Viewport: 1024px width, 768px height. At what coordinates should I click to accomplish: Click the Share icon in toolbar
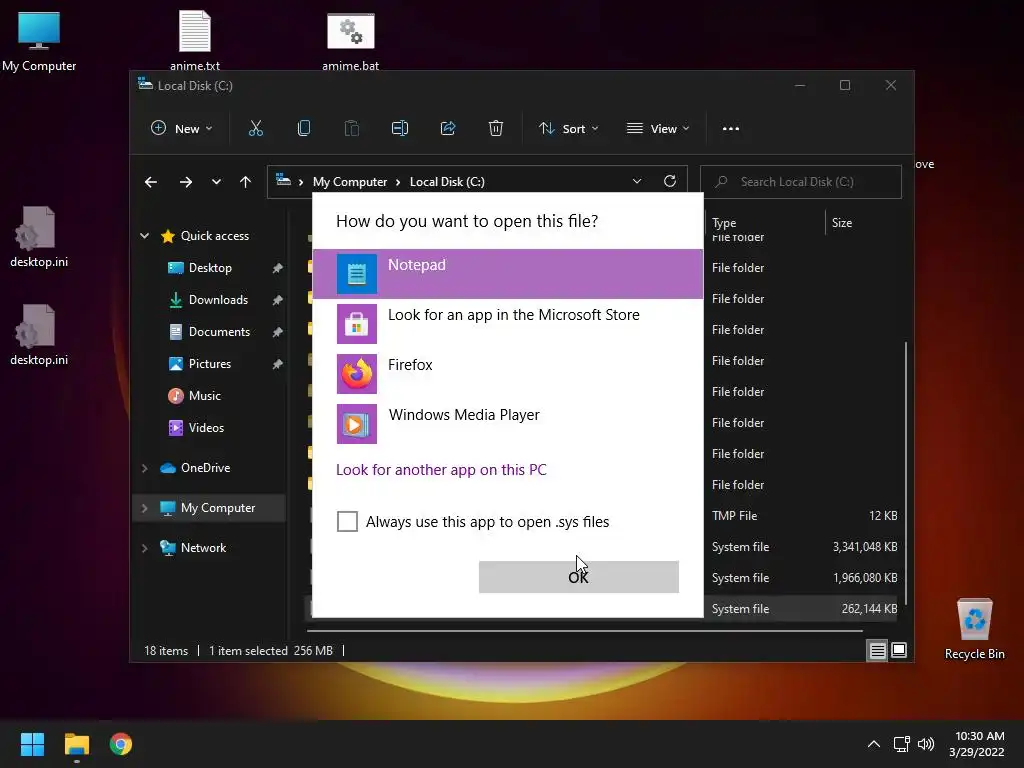pos(448,129)
